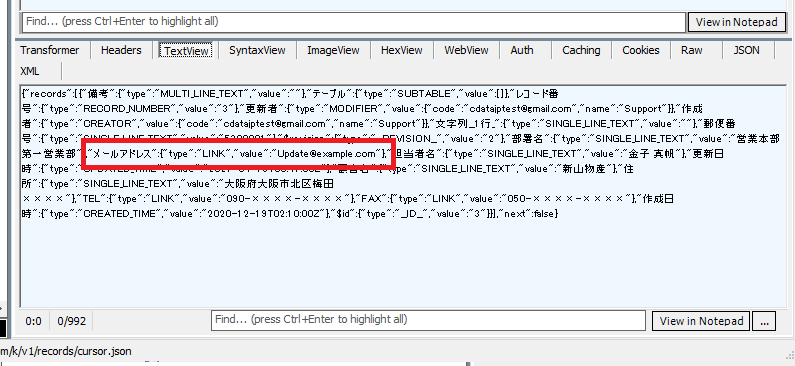795x366 pixels.
Task: Switch to the Raw tab
Action: coord(692,50)
